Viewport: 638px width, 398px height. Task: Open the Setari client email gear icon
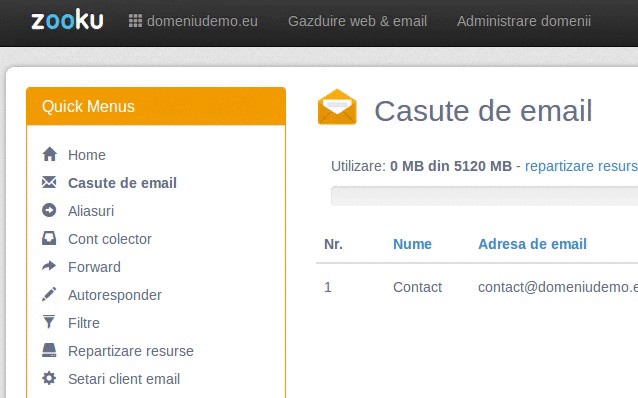pyautogui.click(x=49, y=378)
